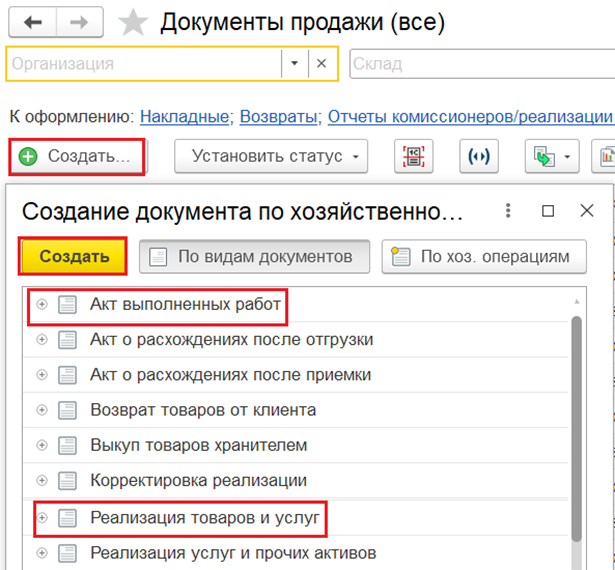Viewport: 615px width, 570px height.
Task: Go forward with the right arrow button
Action: (x=80, y=22)
